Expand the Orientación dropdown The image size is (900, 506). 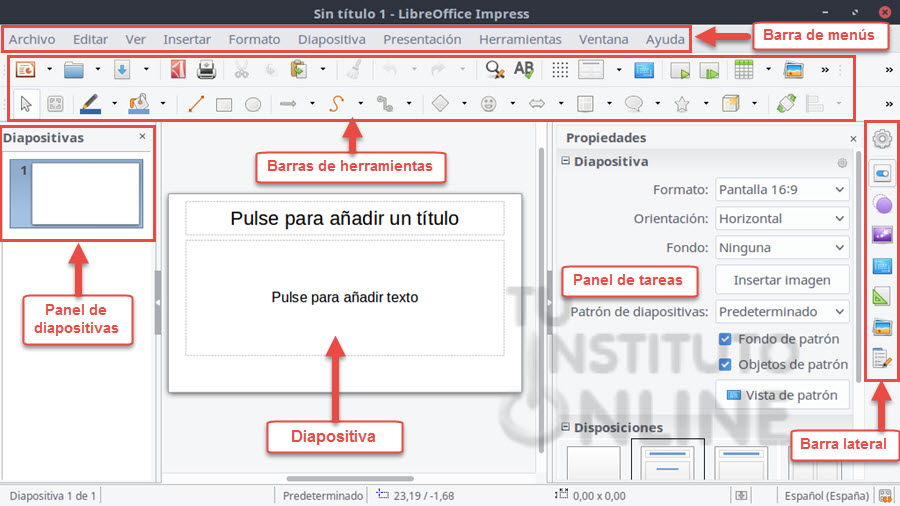tap(782, 218)
